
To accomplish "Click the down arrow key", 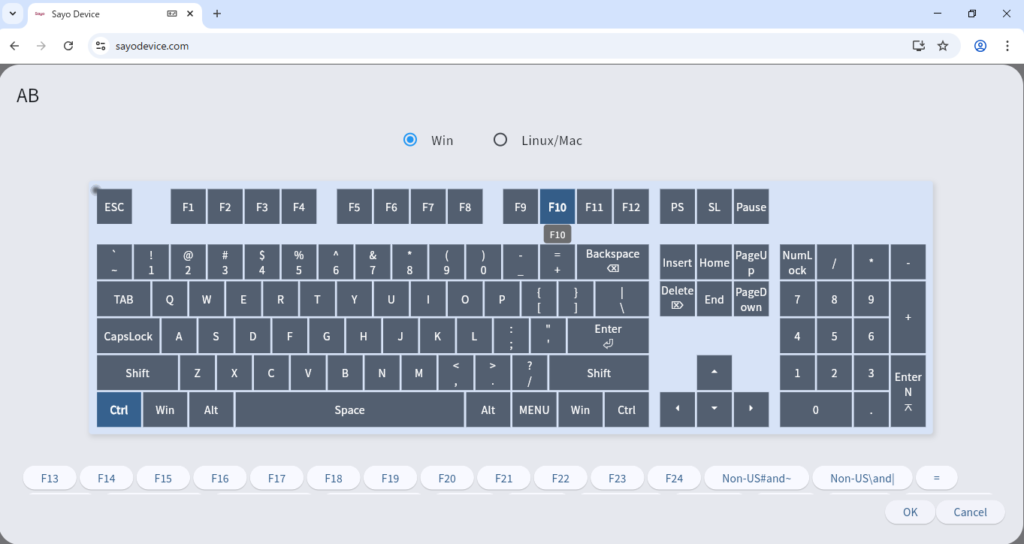I will coord(714,409).
